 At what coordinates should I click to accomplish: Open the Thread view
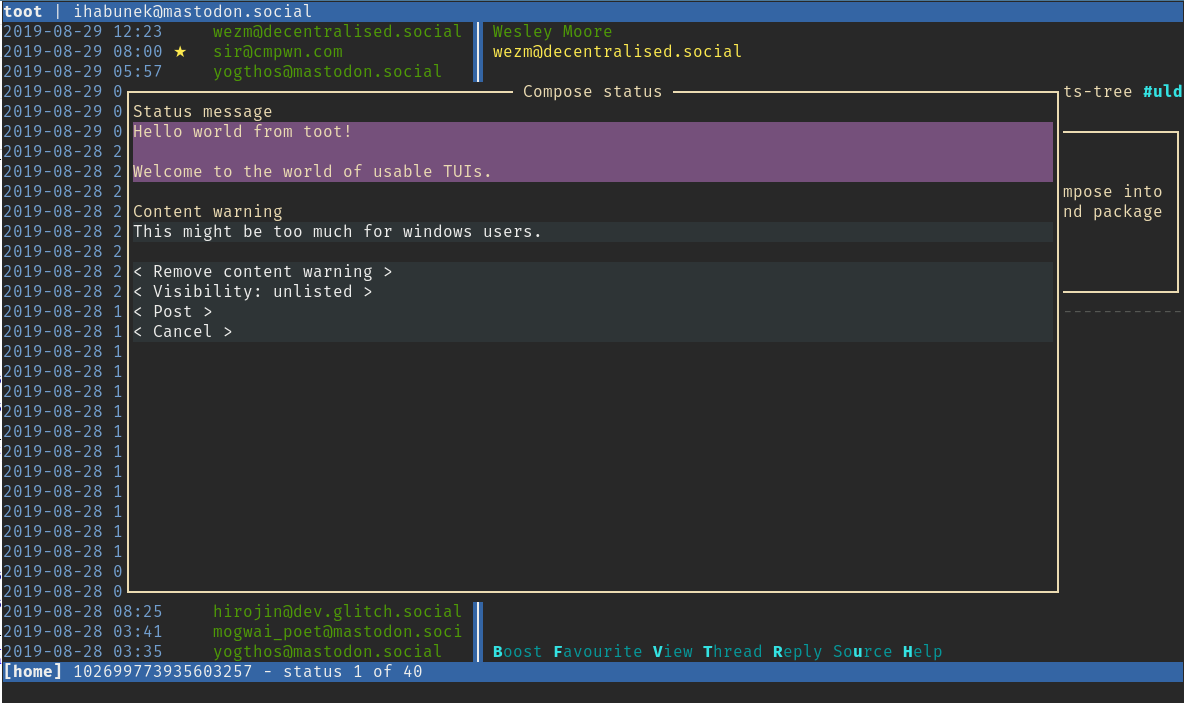pos(732,652)
